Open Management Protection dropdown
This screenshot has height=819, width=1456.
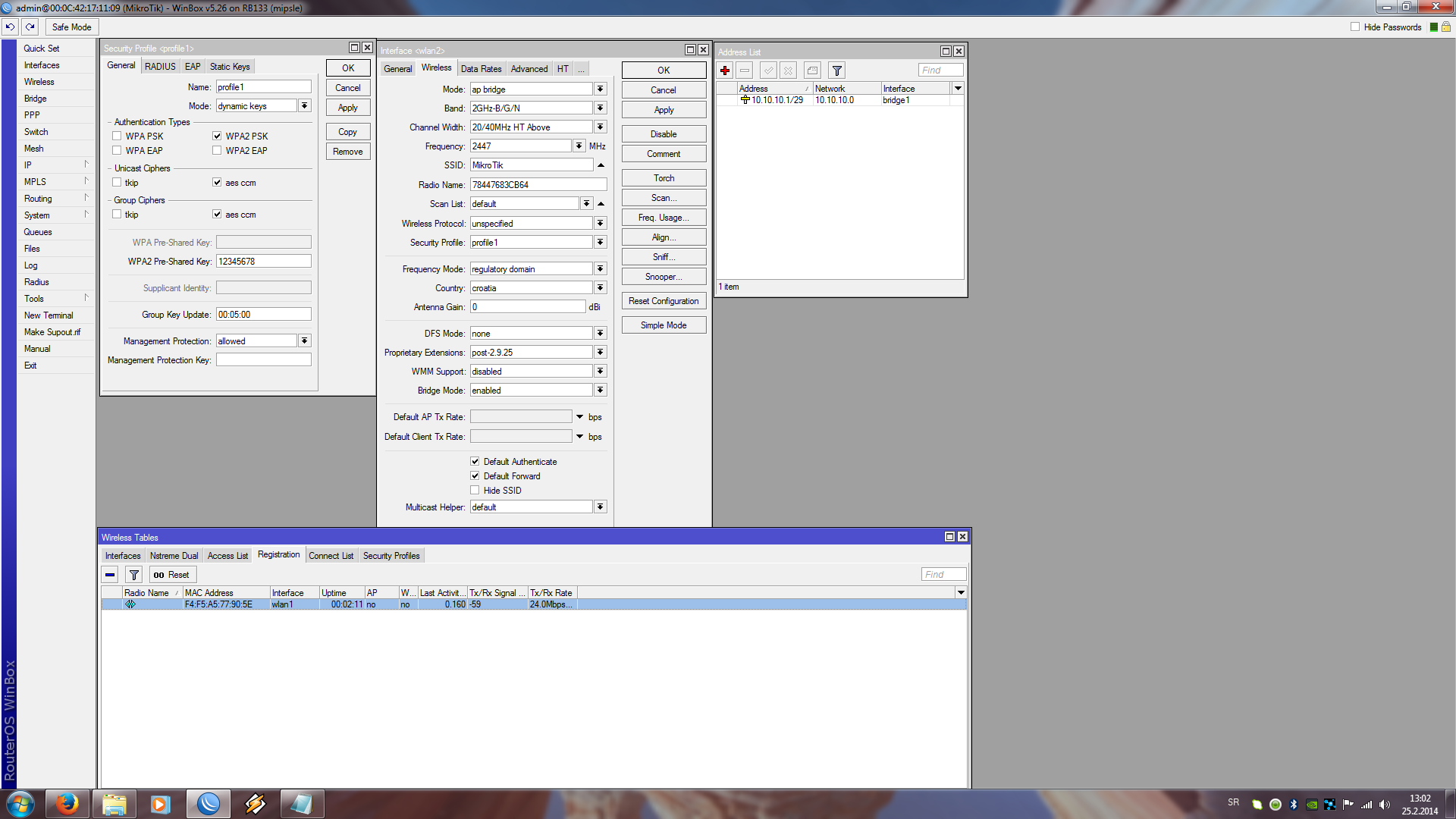pyautogui.click(x=305, y=341)
